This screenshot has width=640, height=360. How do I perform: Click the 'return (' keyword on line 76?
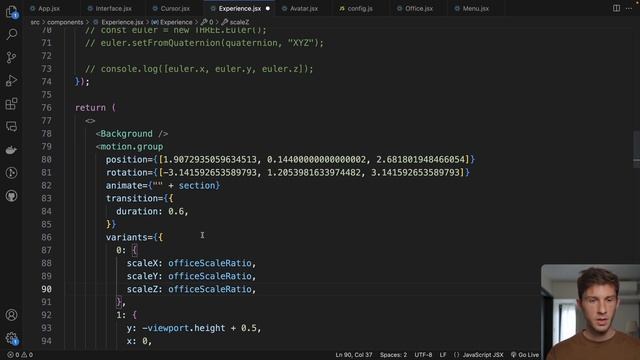point(96,108)
